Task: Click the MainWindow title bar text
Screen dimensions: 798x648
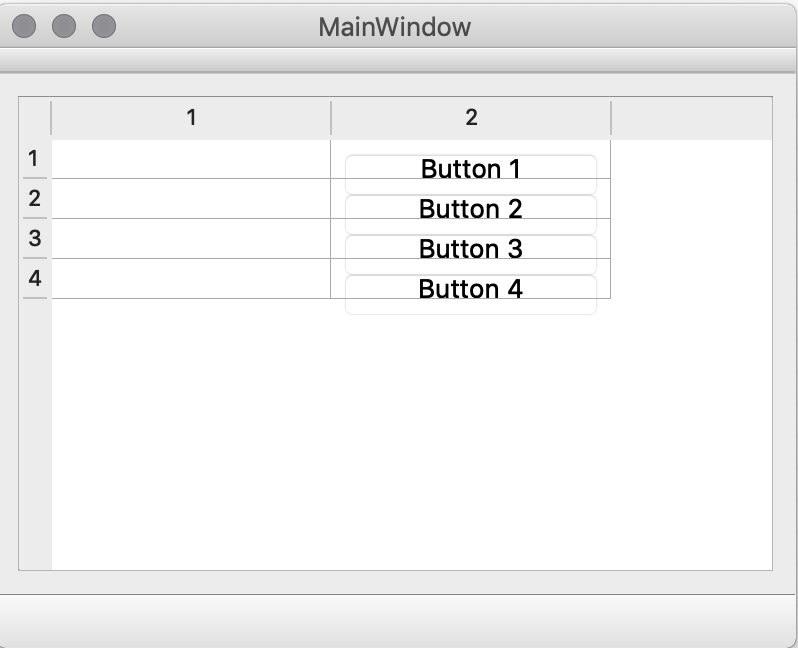Action: click(395, 27)
